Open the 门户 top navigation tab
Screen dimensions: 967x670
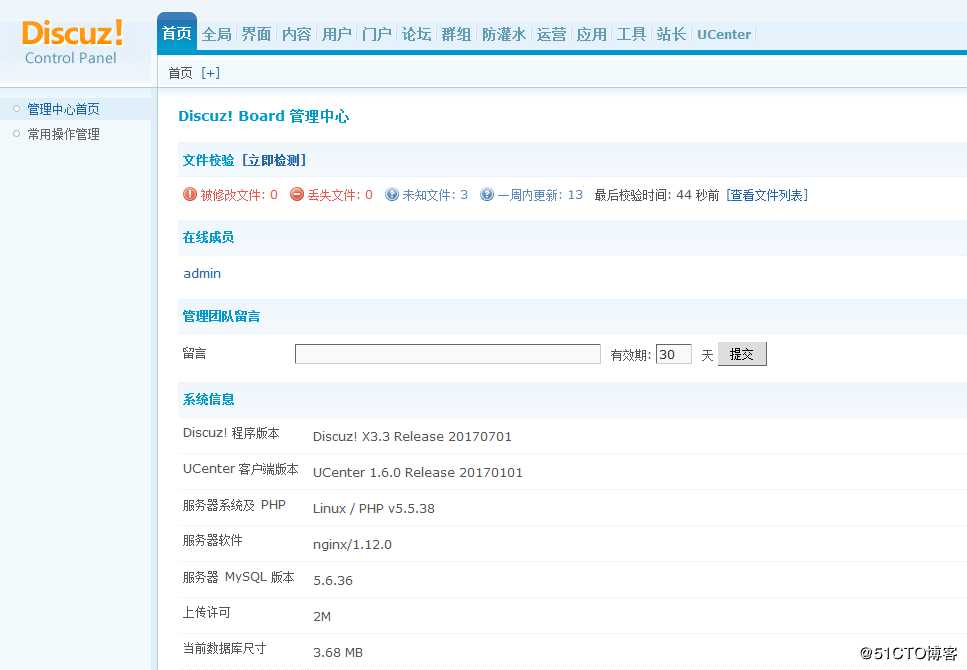[377, 34]
